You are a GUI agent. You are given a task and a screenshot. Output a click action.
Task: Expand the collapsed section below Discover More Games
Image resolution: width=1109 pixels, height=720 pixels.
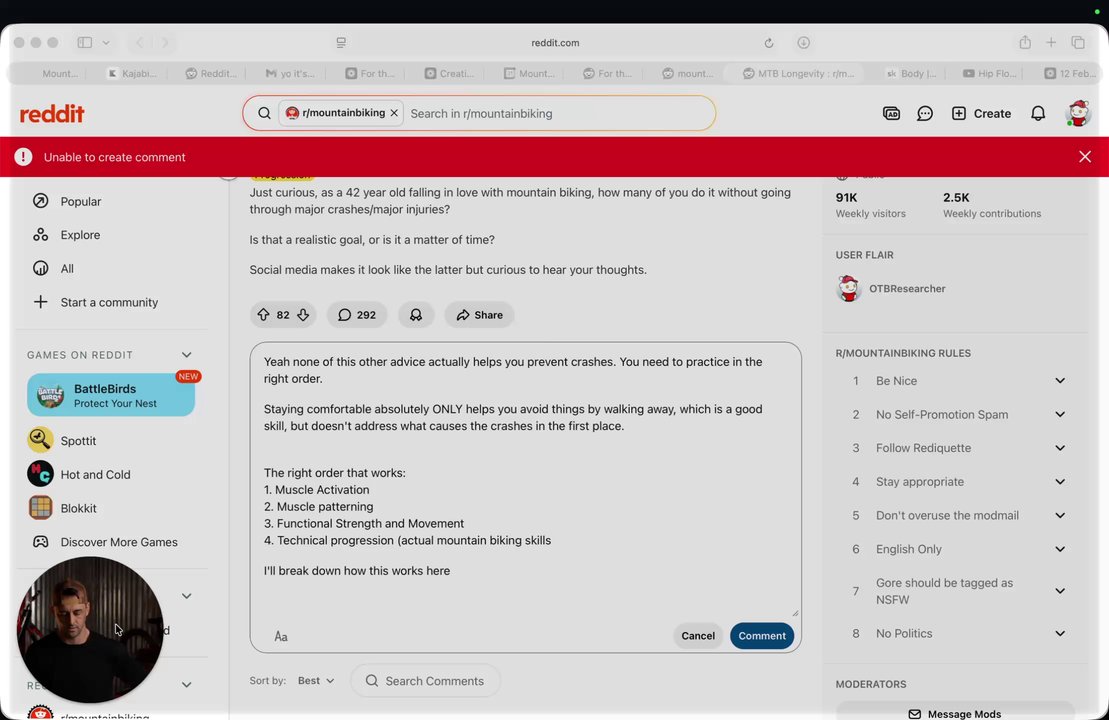click(x=186, y=596)
